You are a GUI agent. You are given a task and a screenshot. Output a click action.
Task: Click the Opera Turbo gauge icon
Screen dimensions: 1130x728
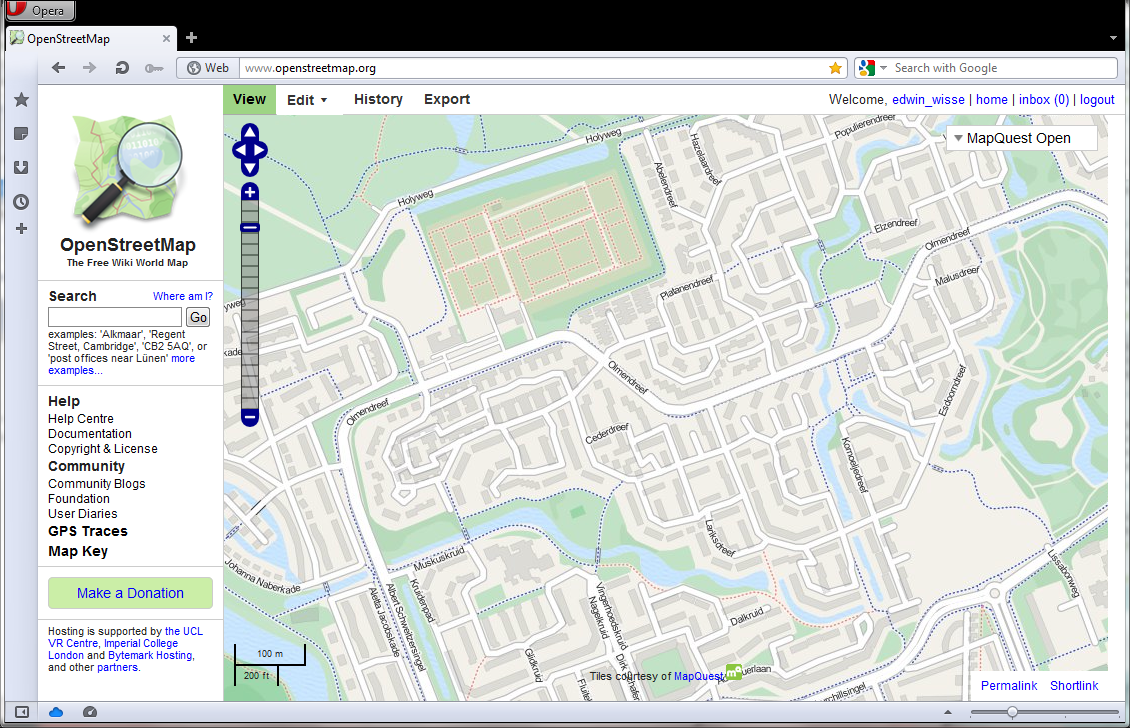point(90,712)
